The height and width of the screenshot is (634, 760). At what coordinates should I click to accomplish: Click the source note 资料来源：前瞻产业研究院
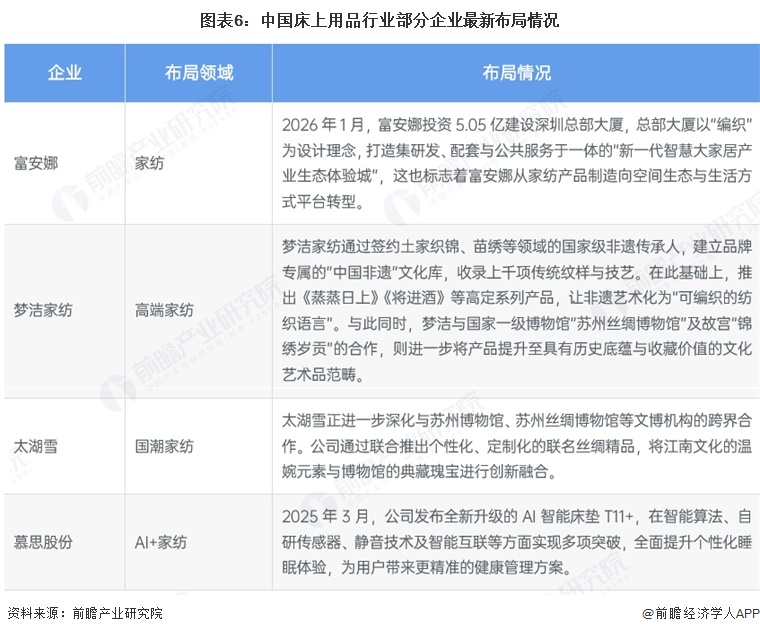coord(85,613)
